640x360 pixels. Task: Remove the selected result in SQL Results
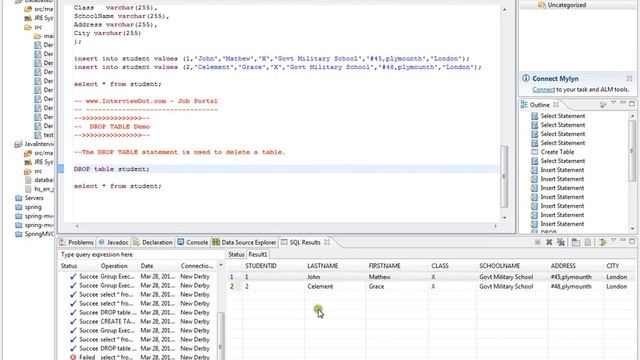coord(549,242)
